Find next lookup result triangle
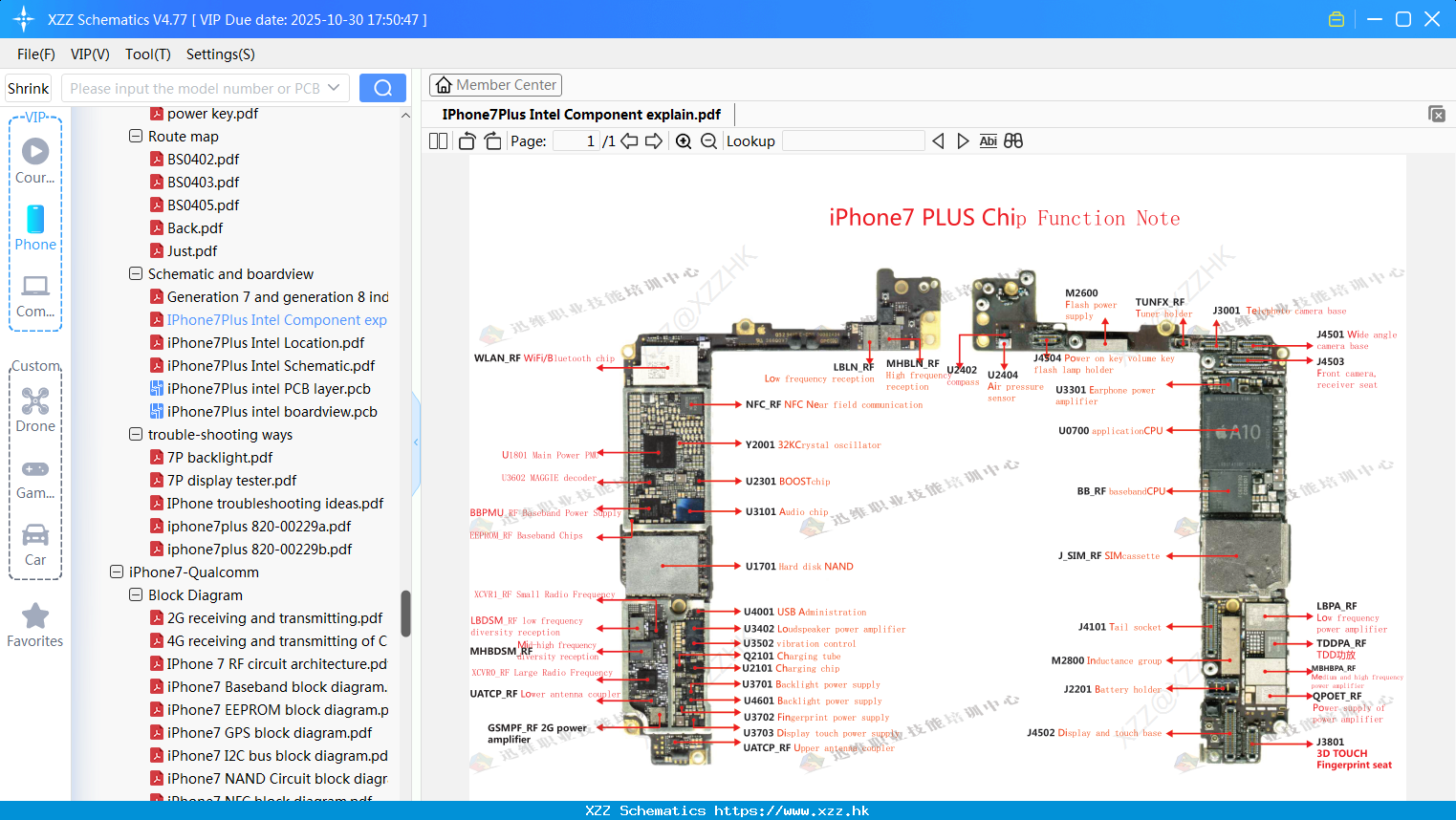Screen dimensions: 1456x820 (x=963, y=141)
